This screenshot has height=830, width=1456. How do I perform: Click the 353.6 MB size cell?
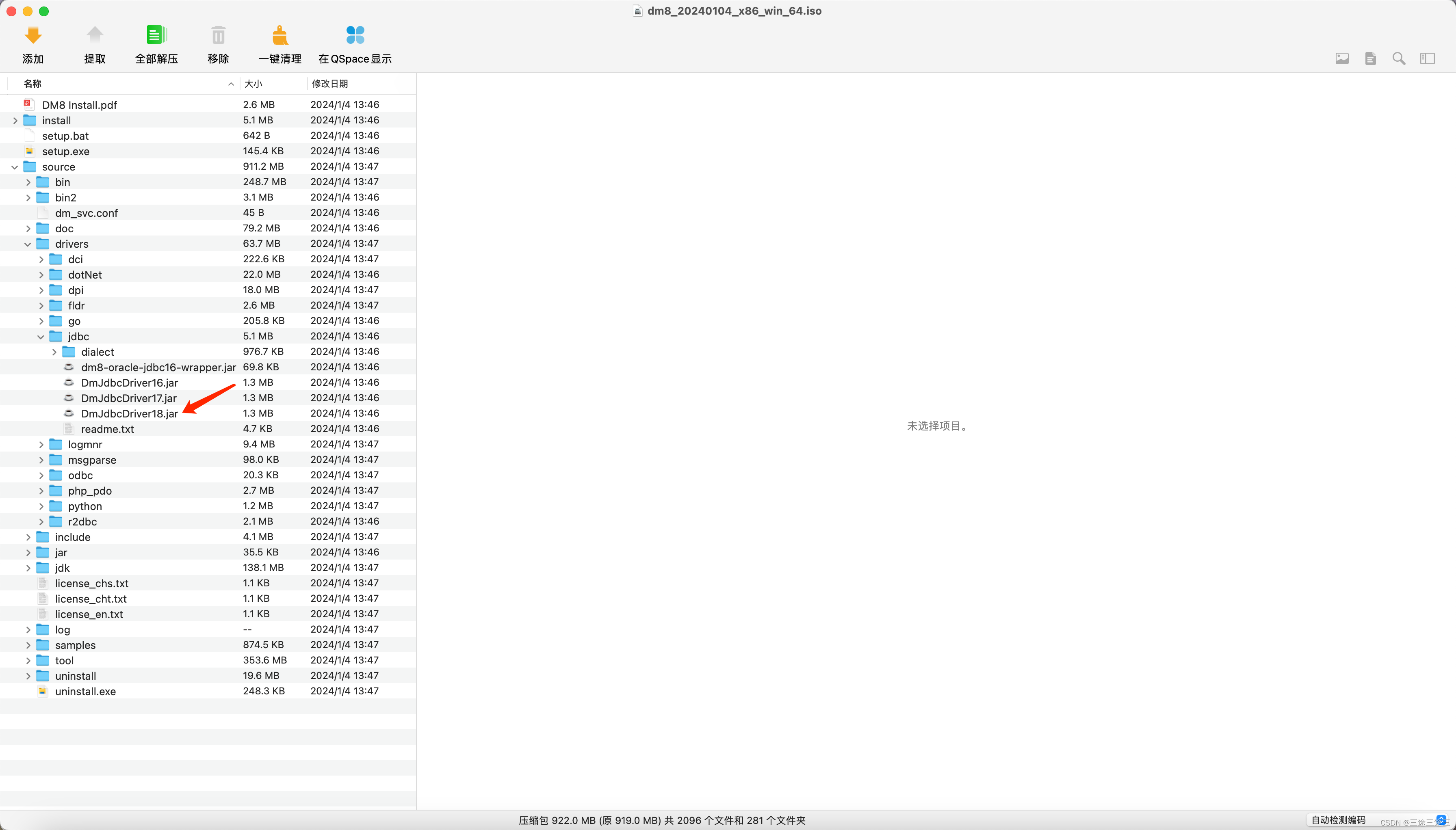pyautogui.click(x=264, y=660)
